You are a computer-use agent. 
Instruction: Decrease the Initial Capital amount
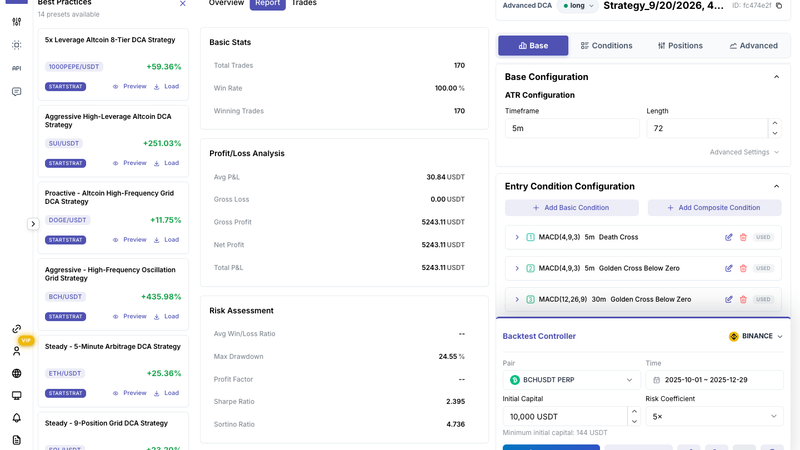point(634,421)
